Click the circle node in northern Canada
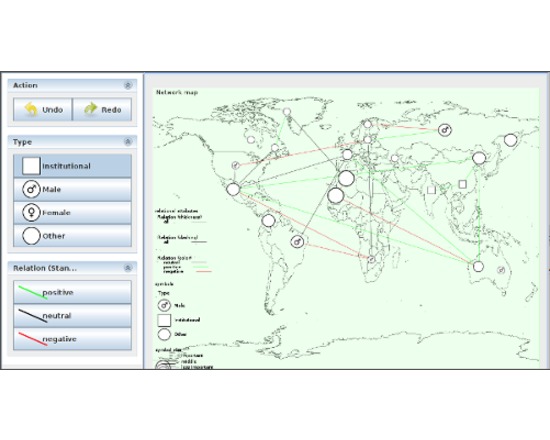The height and width of the screenshot is (440, 550). pos(251,140)
